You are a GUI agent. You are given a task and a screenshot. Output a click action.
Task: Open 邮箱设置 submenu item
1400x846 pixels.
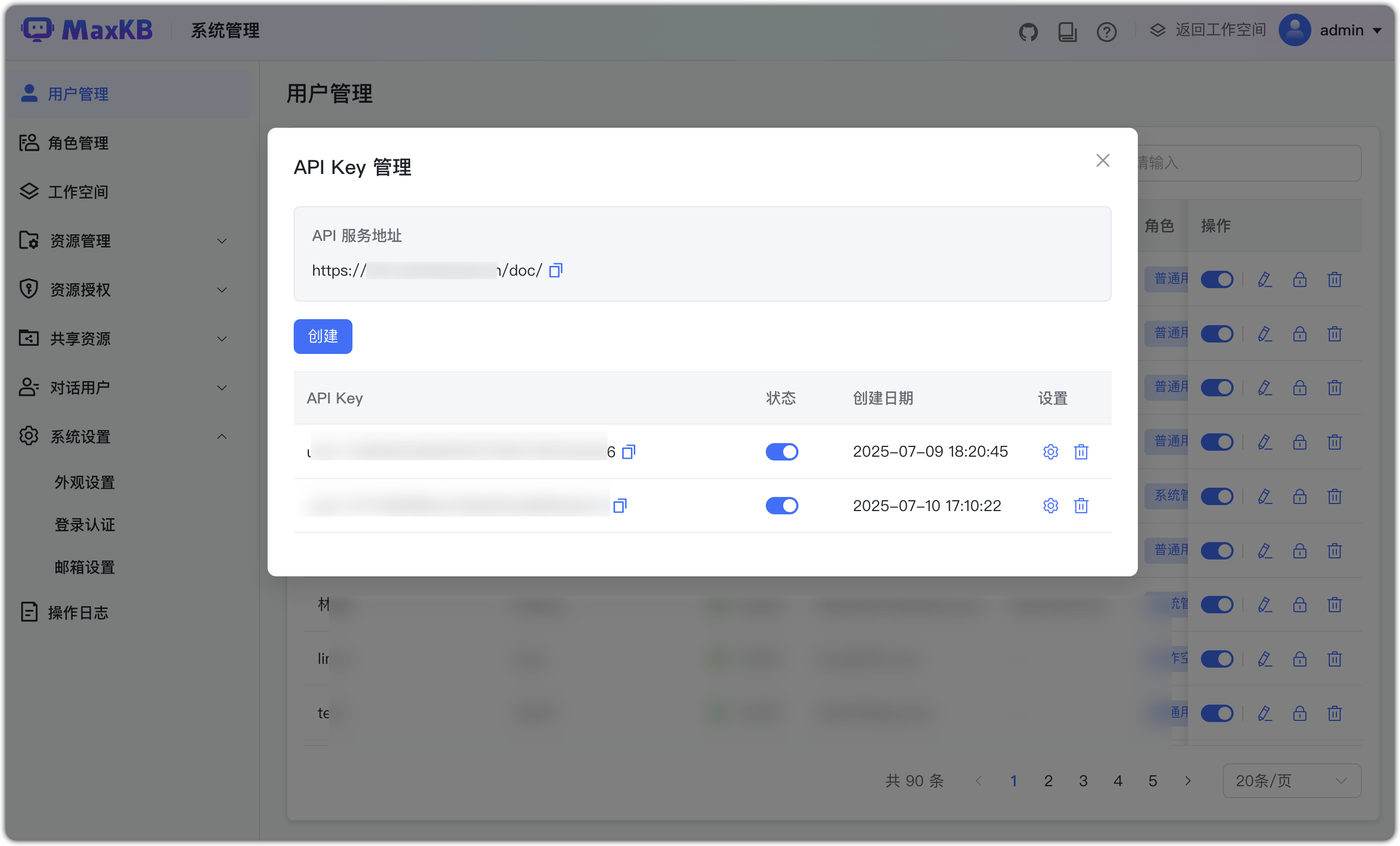coord(85,567)
